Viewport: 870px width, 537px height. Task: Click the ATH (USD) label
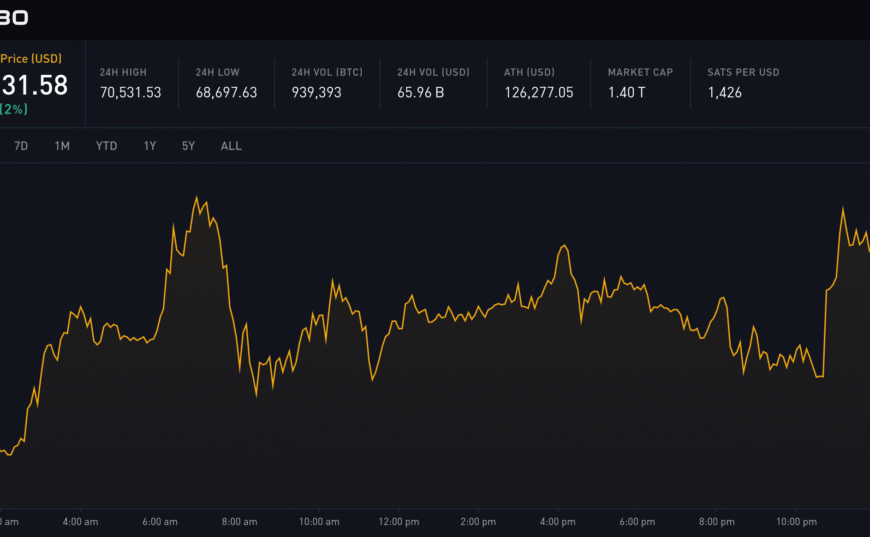[x=529, y=72]
